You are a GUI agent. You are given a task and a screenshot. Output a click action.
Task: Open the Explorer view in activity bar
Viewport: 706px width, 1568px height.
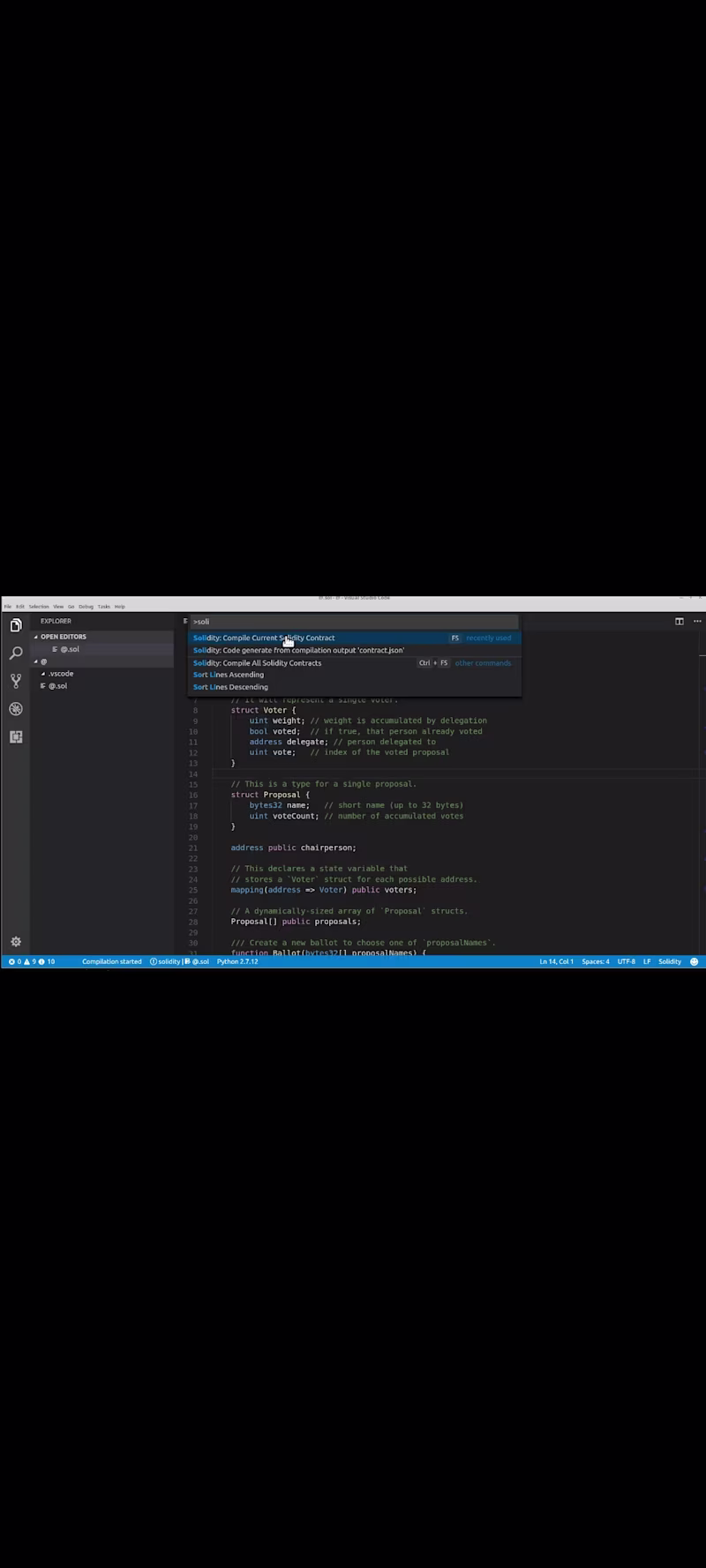(x=16, y=625)
